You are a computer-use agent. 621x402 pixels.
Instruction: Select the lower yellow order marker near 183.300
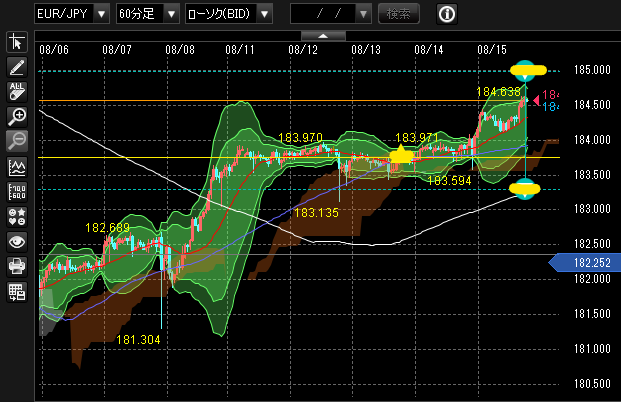tap(524, 189)
